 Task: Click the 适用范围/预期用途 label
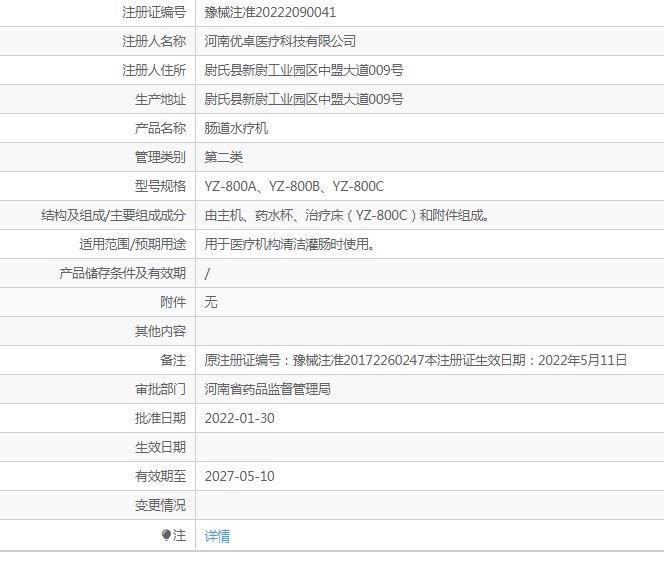click(x=133, y=244)
